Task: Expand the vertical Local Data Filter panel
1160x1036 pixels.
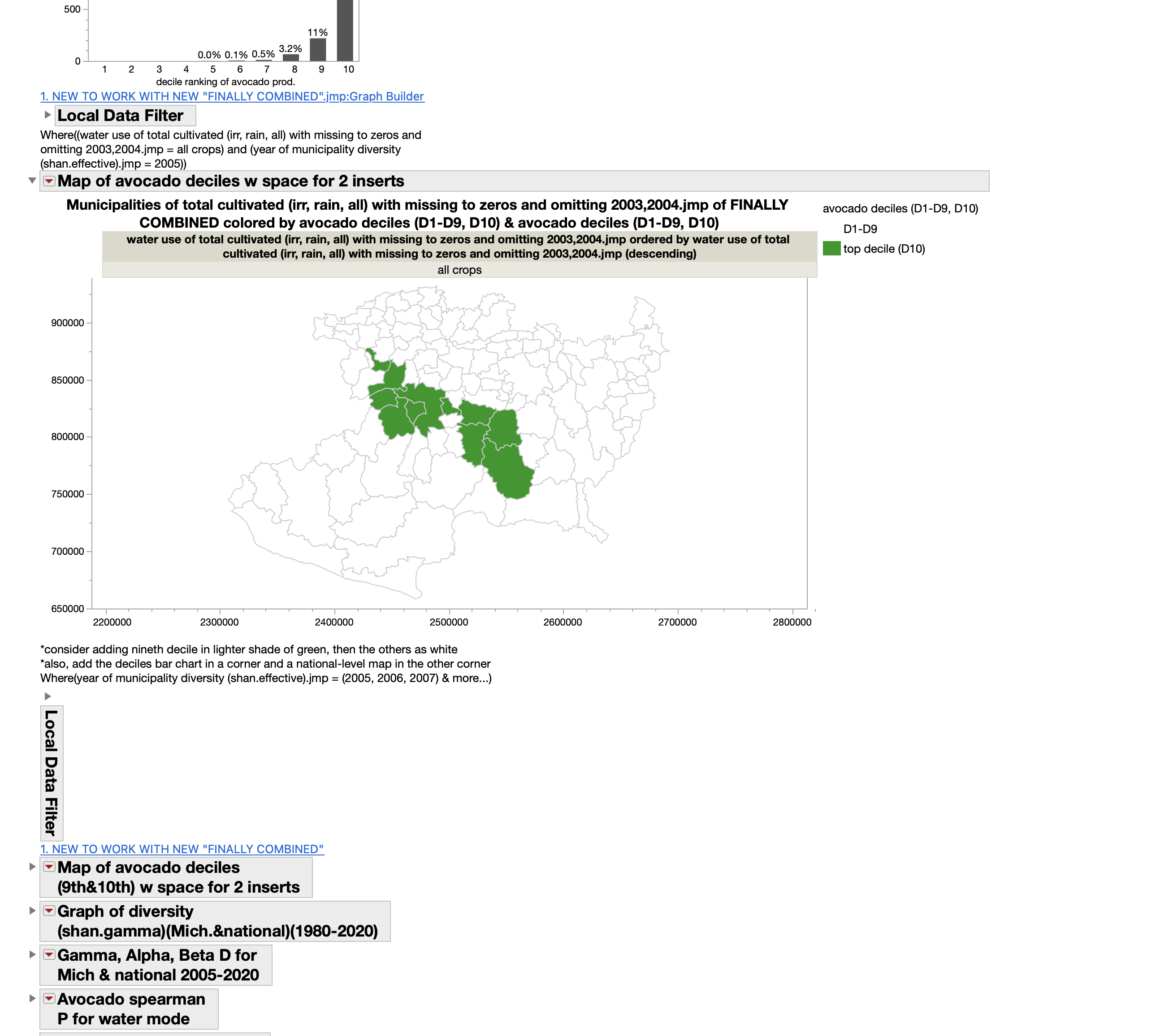Action: click(x=48, y=695)
